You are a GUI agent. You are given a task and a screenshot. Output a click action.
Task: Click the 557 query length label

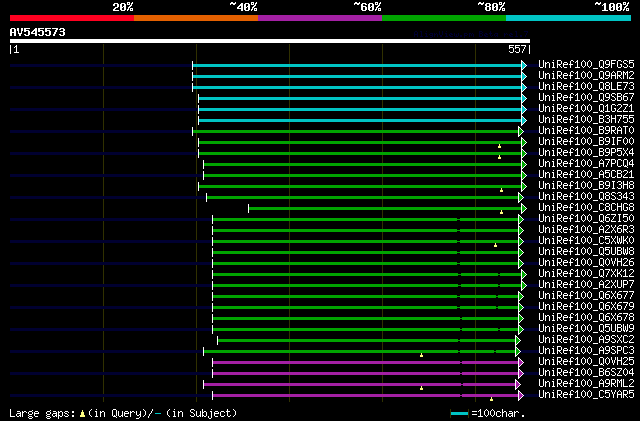pyautogui.click(x=517, y=49)
